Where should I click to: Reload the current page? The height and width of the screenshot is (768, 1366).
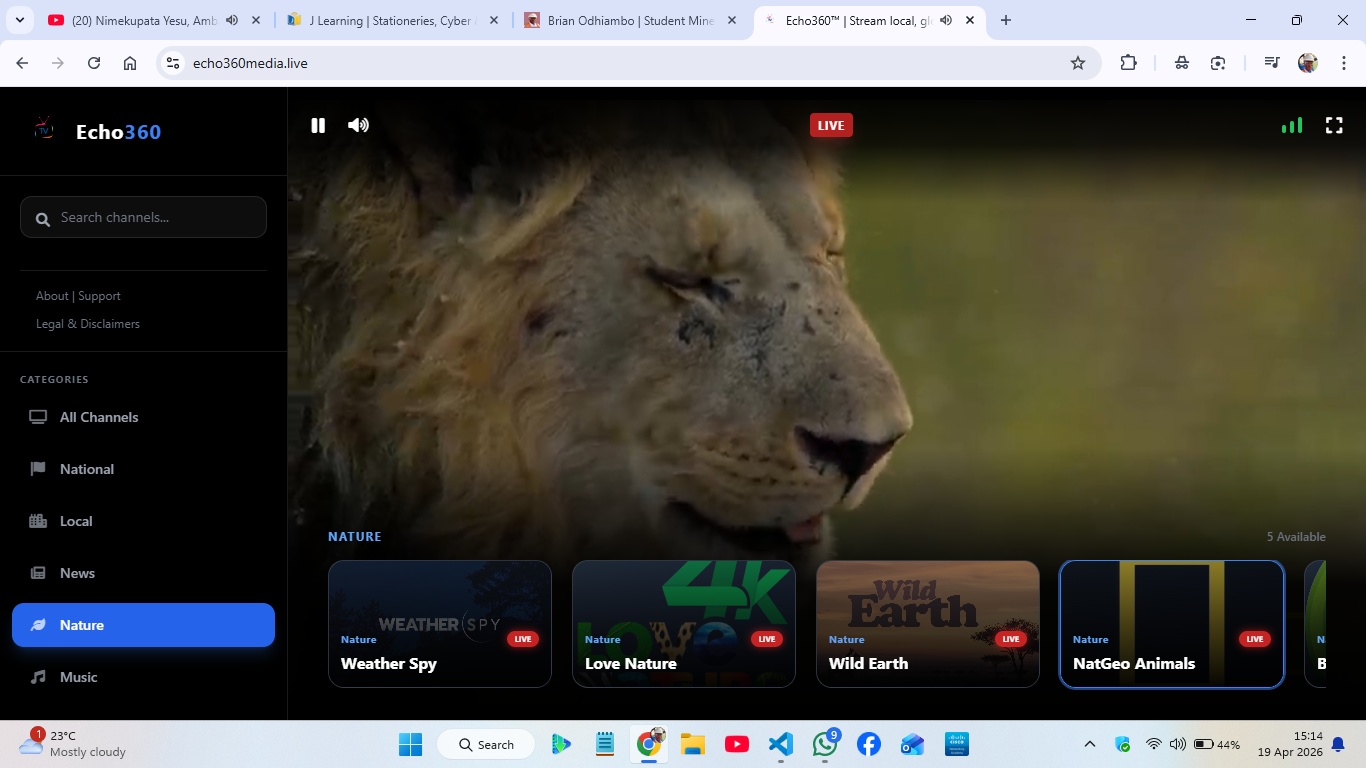(x=94, y=63)
